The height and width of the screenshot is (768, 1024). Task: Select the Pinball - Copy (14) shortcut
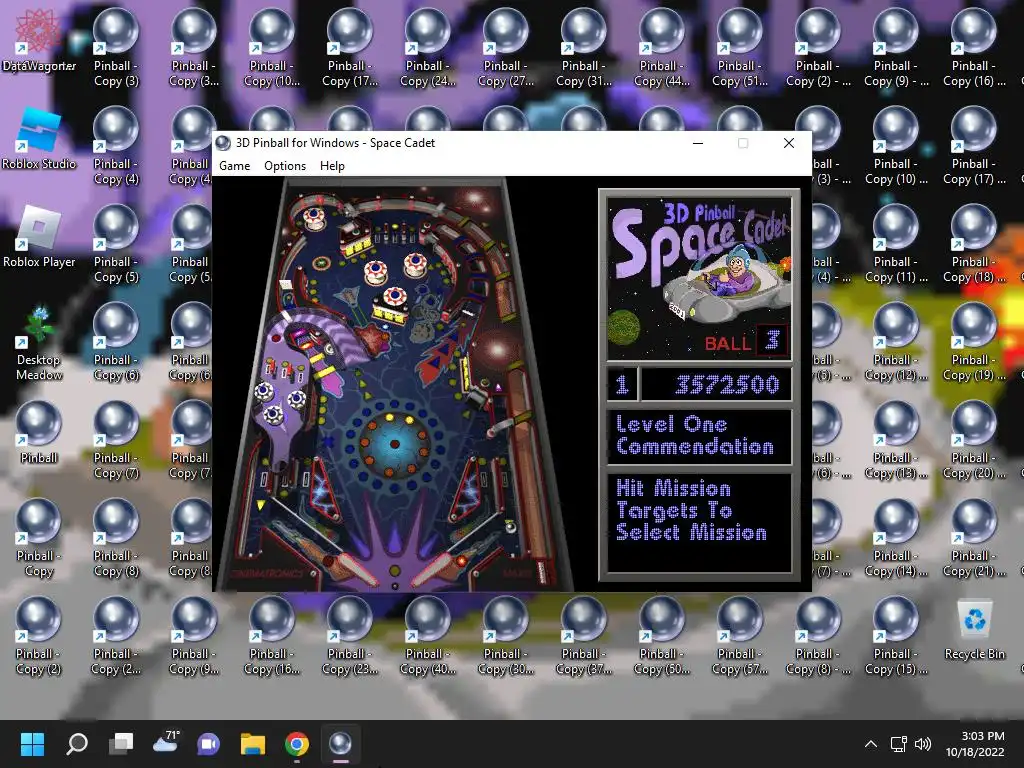(895, 538)
